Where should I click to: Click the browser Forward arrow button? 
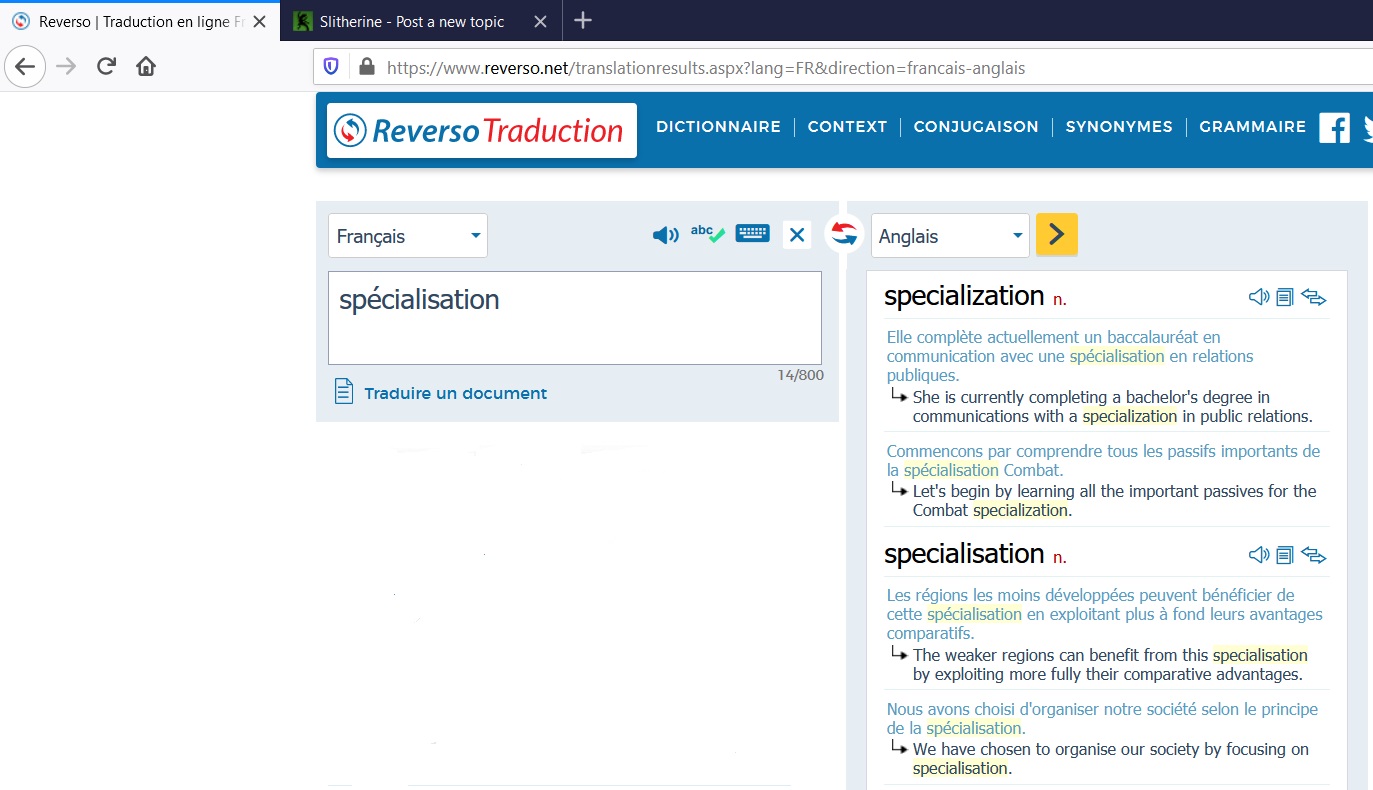click(66, 67)
